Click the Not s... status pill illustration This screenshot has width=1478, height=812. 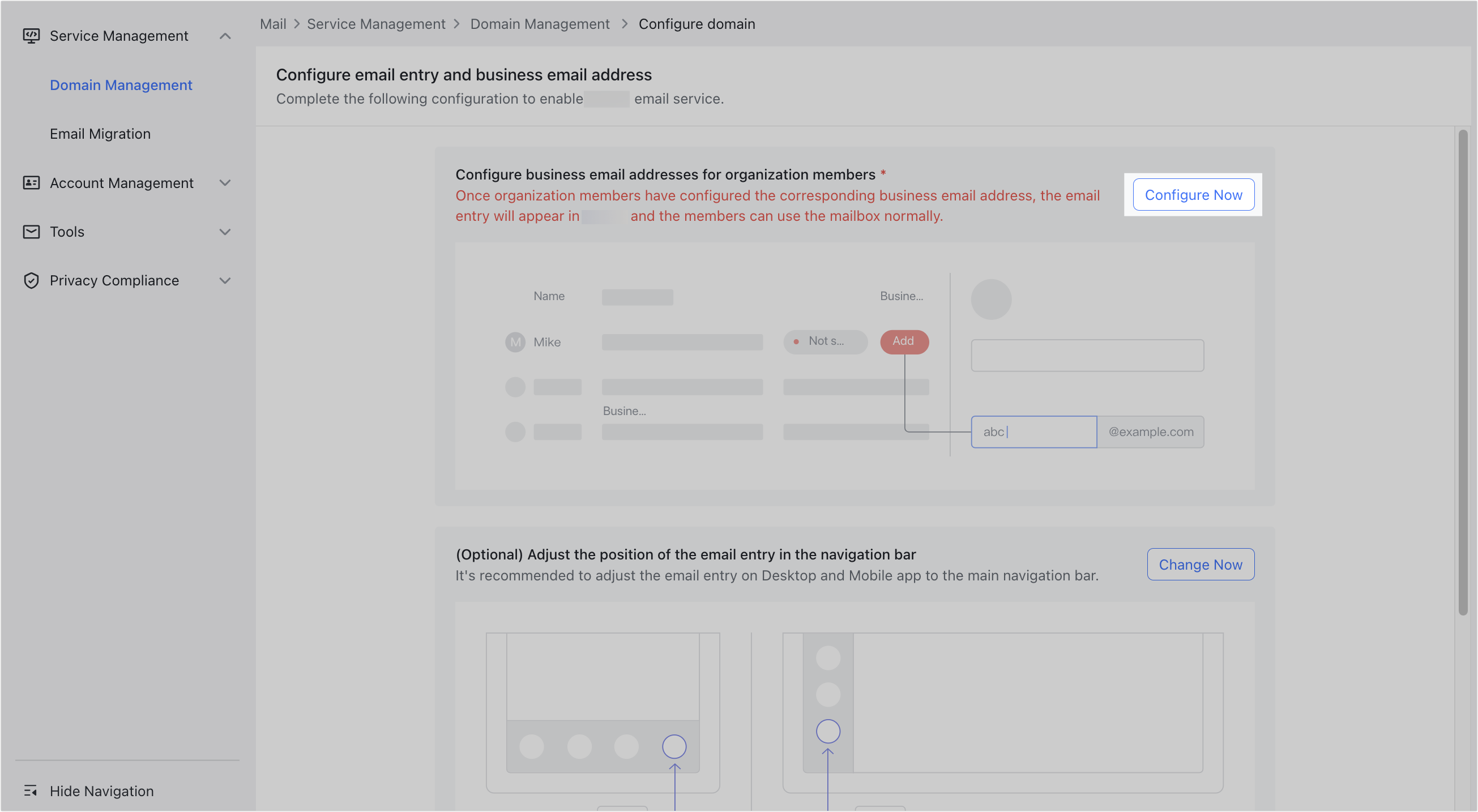tap(825, 341)
